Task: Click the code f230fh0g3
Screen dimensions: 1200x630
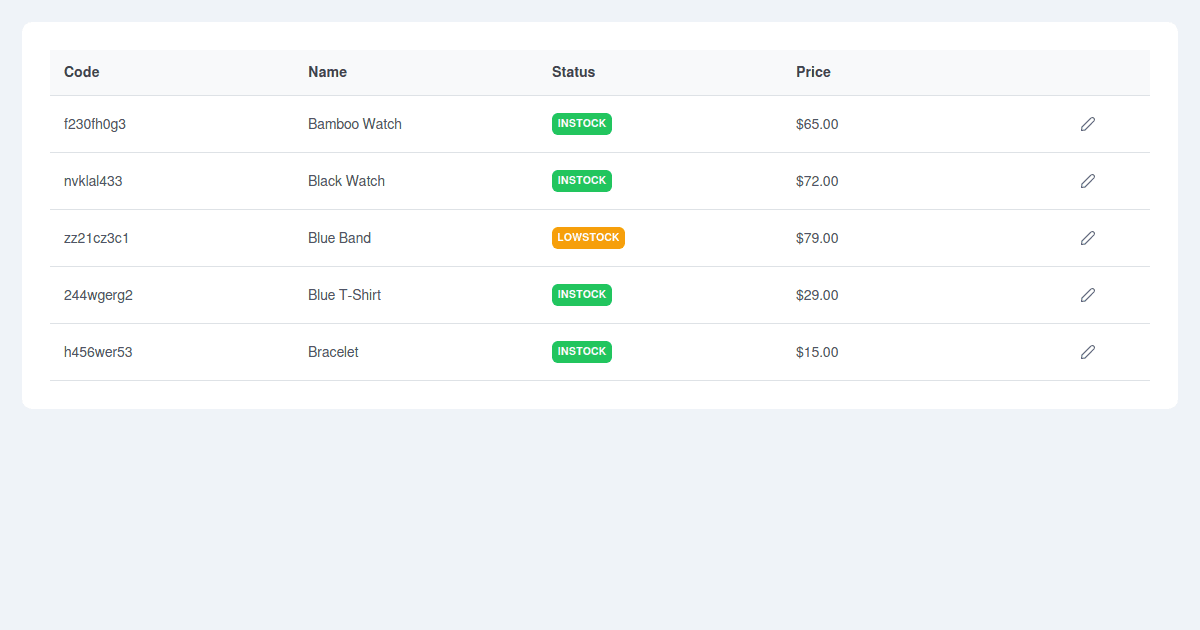Action: pyautogui.click(x=97, y=124)
